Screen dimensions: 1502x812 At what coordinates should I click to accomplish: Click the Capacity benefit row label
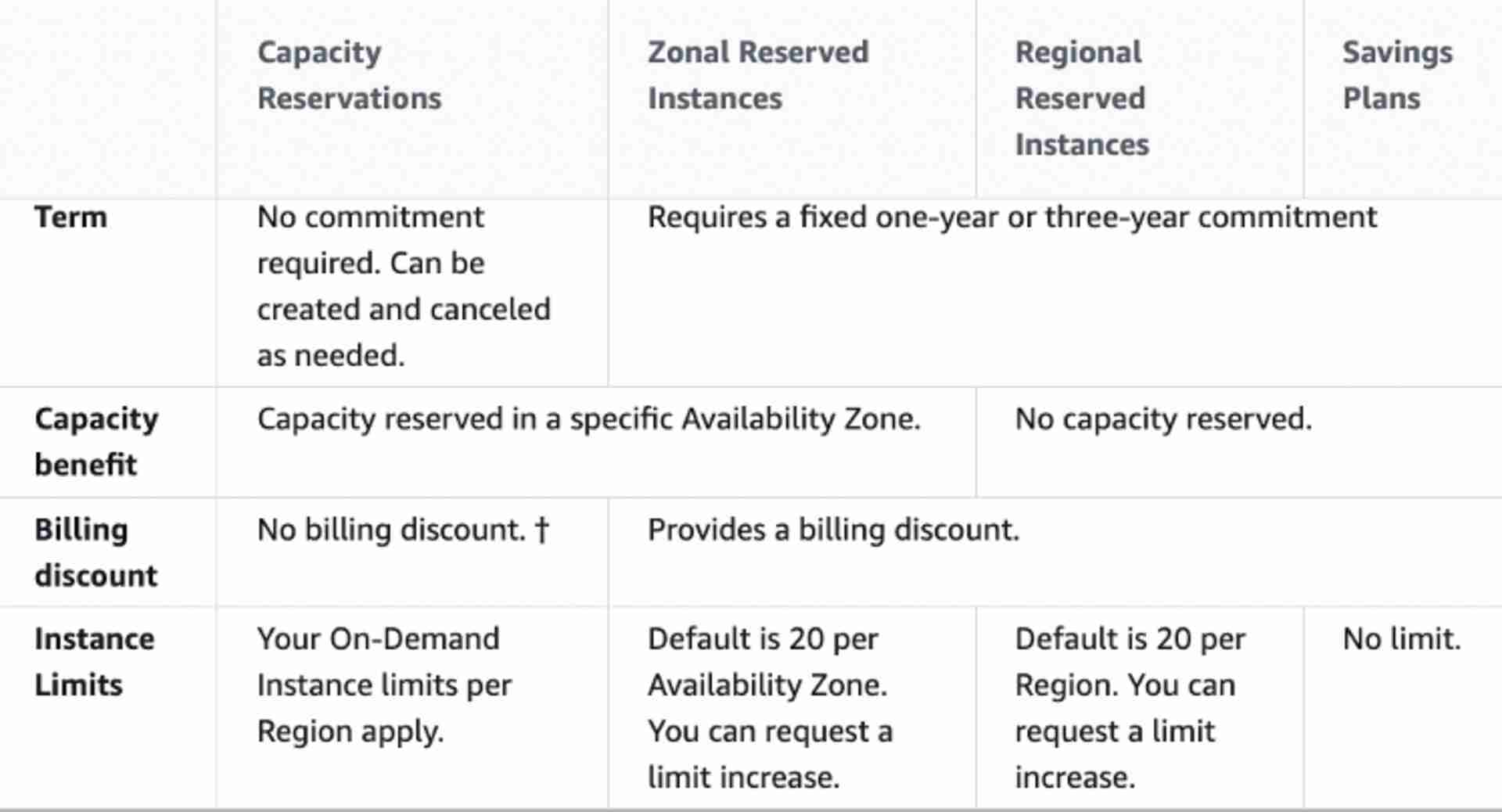95,441
